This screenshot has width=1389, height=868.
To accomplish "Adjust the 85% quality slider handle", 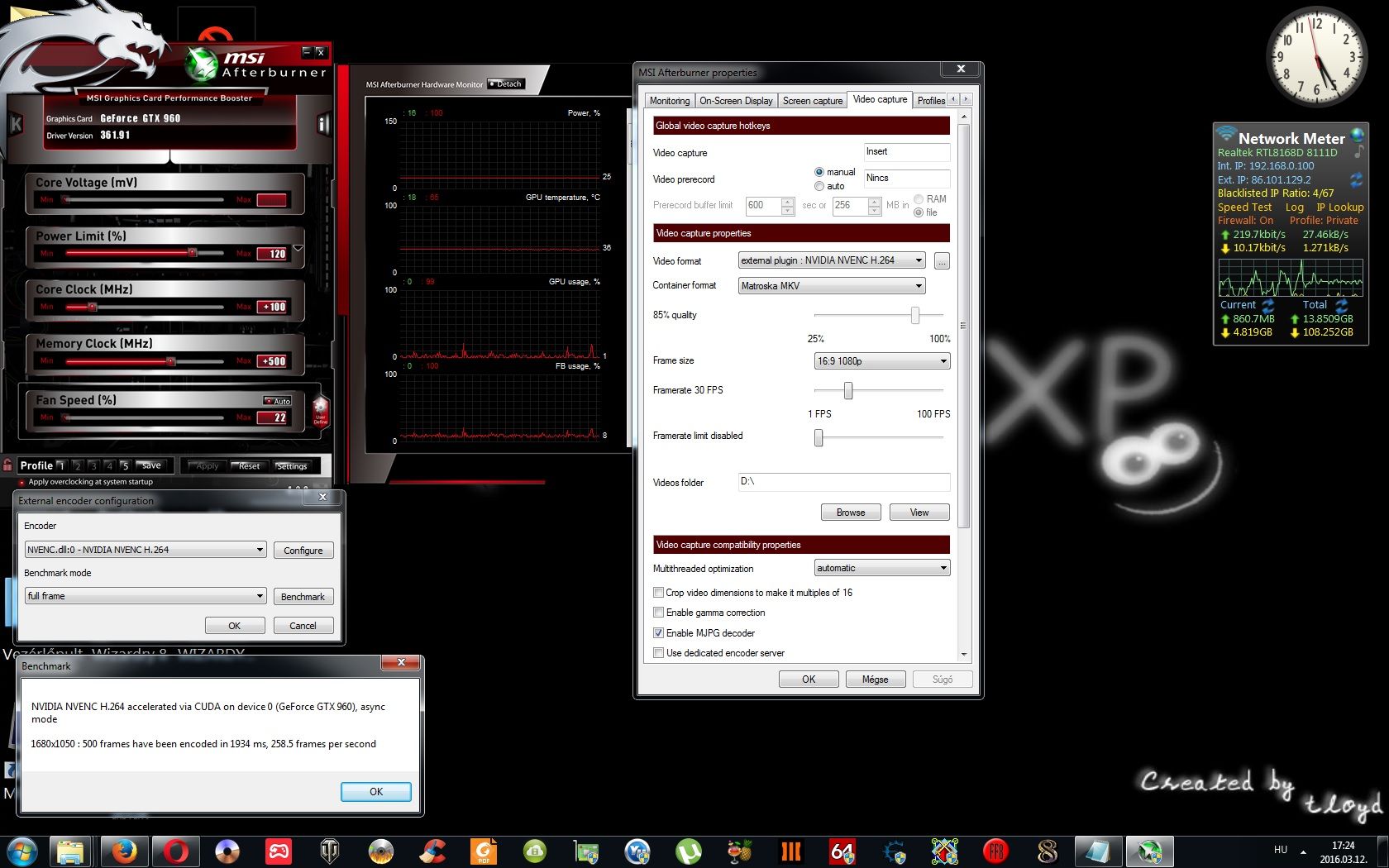I will point(915,315).
